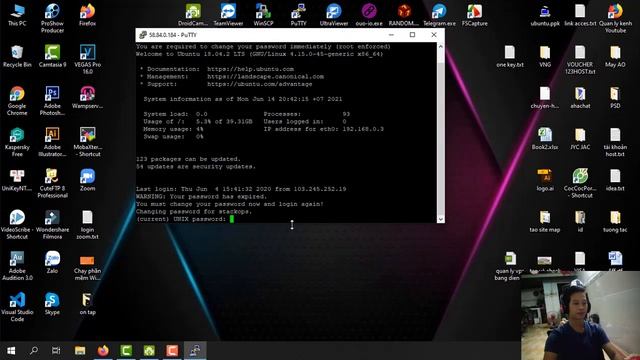Open taskbar Search
The height and width of the screenshot is (360, 640).
tap(34, 351)
